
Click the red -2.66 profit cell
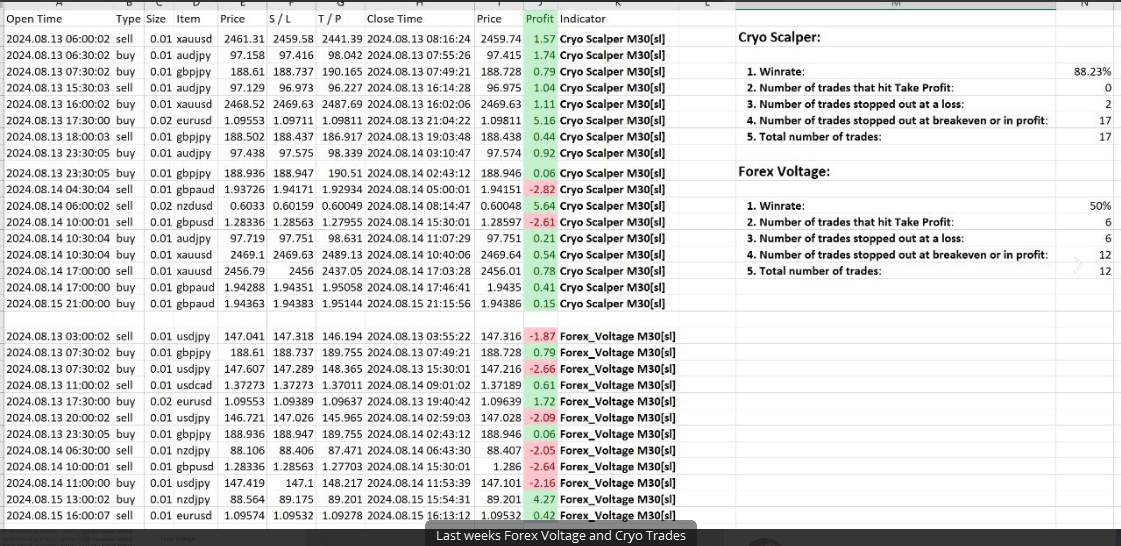click(x=540, y=369)
